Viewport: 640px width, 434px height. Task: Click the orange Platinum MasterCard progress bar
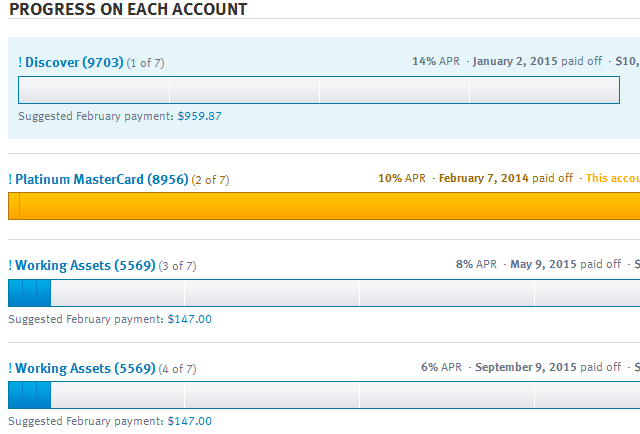[x=324, y=206]
